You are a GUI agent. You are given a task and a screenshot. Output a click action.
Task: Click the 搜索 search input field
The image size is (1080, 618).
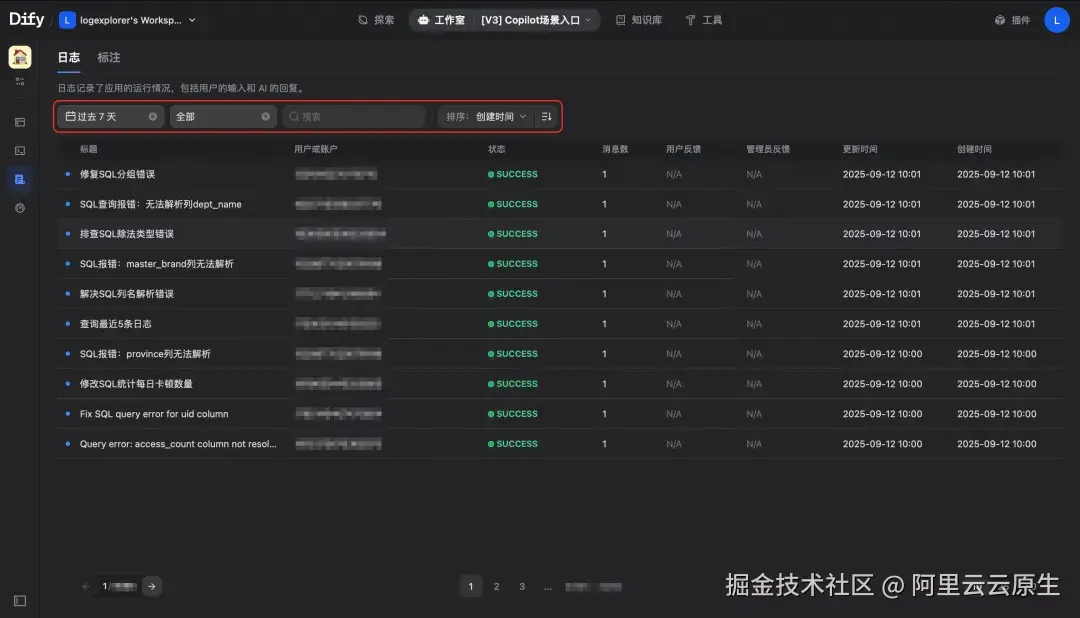(355, 116)
